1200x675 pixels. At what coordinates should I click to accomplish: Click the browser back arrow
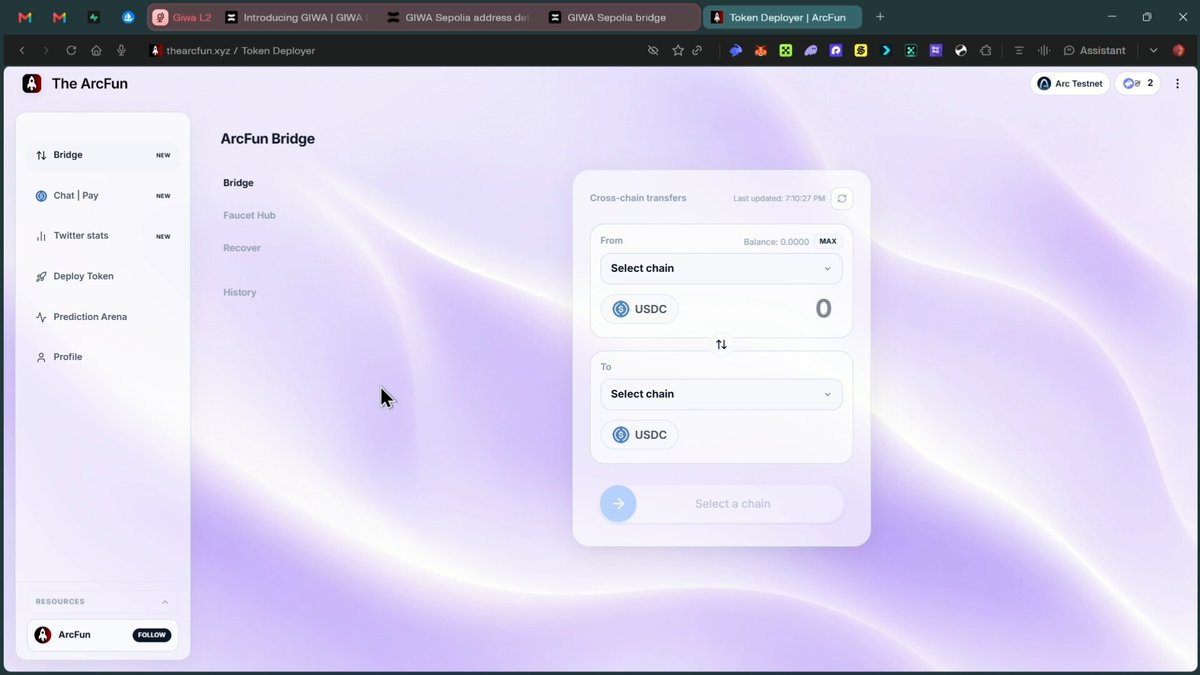[x=22, y=50]
